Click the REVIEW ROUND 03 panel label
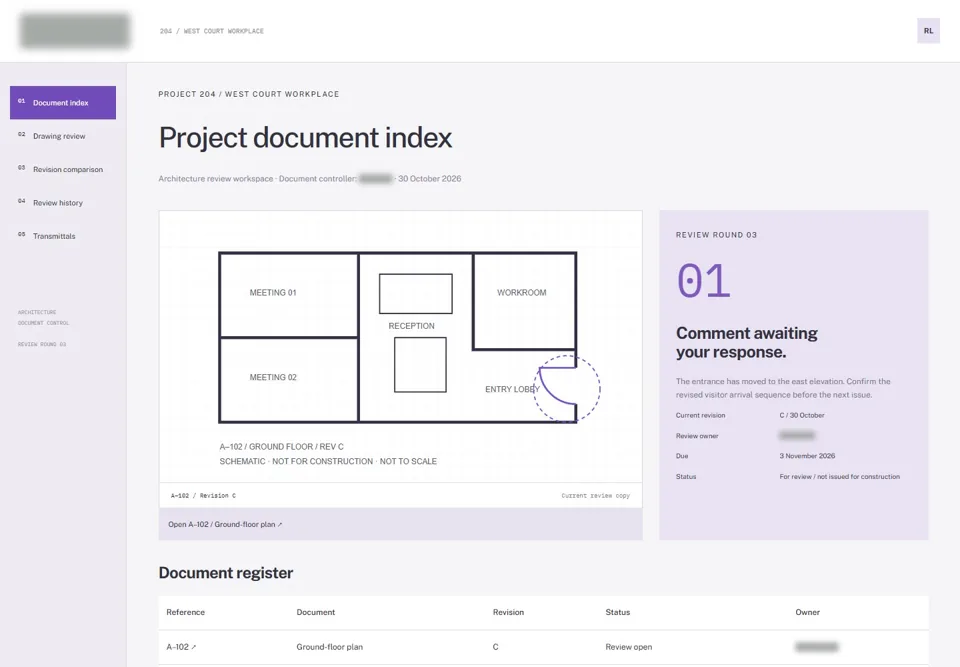960x667 pixels. (x=716, y=235)
